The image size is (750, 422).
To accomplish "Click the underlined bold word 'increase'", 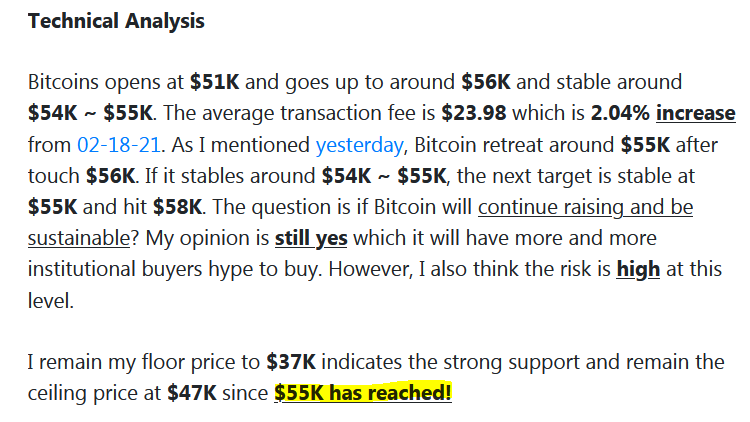I will click(695, 113).
